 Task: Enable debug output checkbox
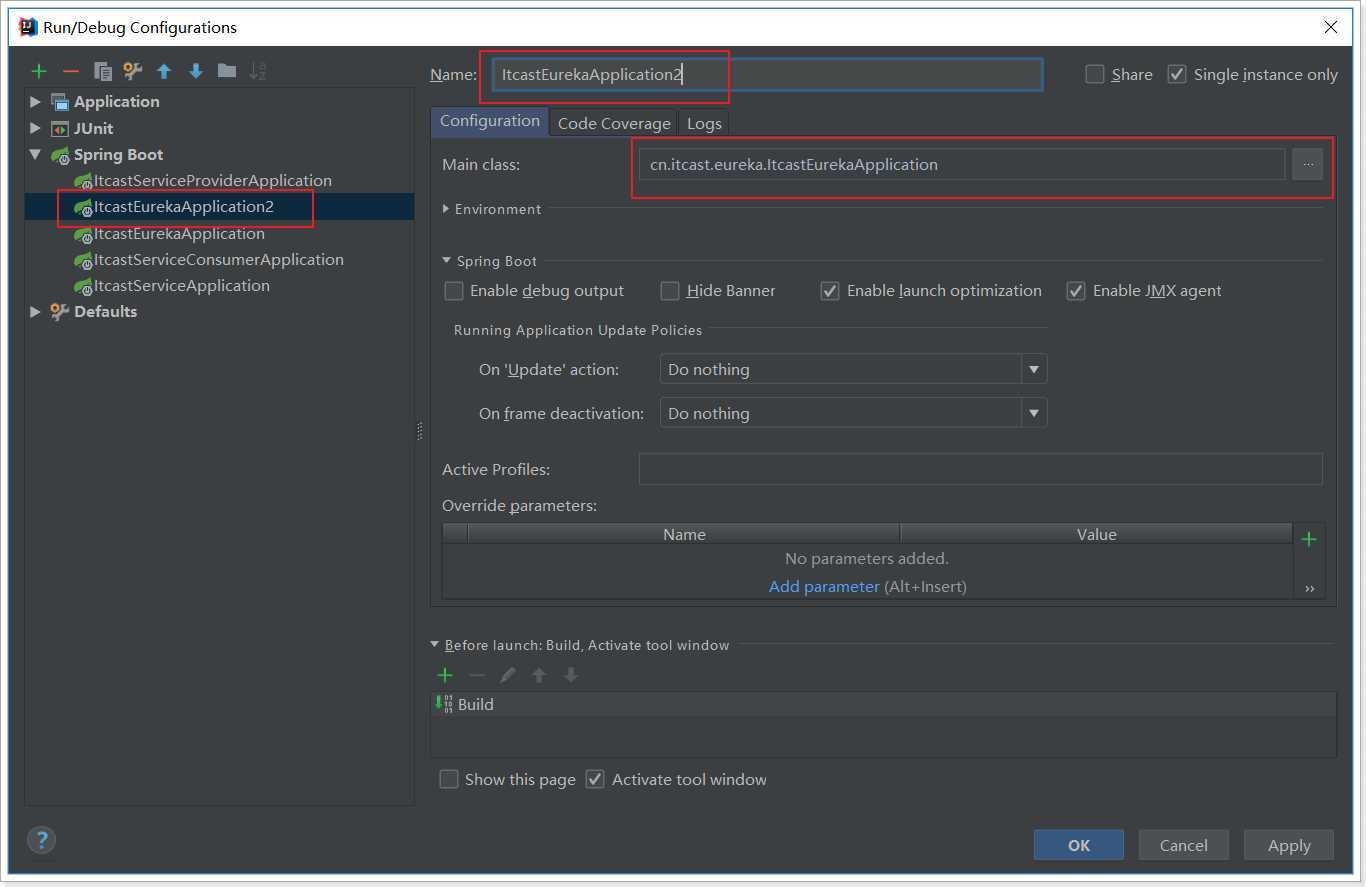pos(454,291)
